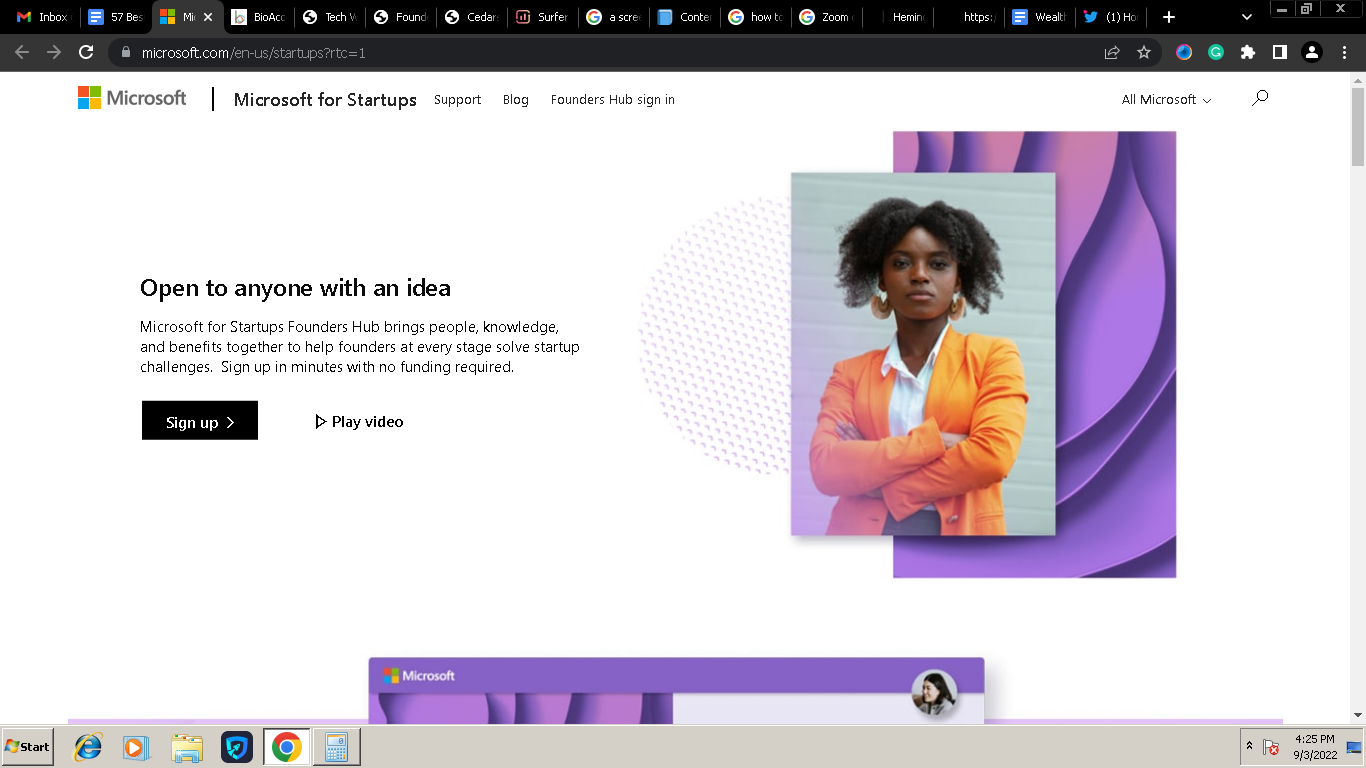This screenshot has height=768, width=1366.
Task: Go back using the browser back arrow
Action: click(x=22, y=52)
